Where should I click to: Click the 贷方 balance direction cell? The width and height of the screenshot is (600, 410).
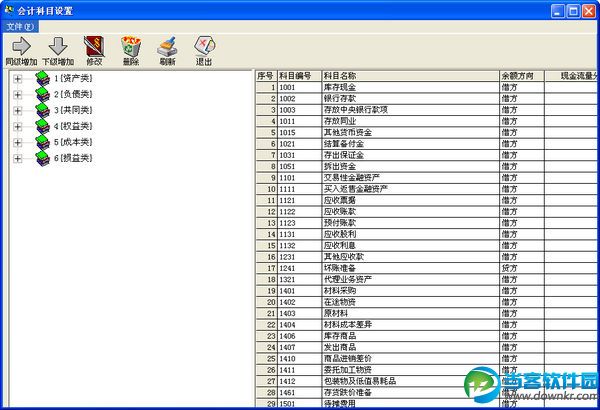click(522, 268)
